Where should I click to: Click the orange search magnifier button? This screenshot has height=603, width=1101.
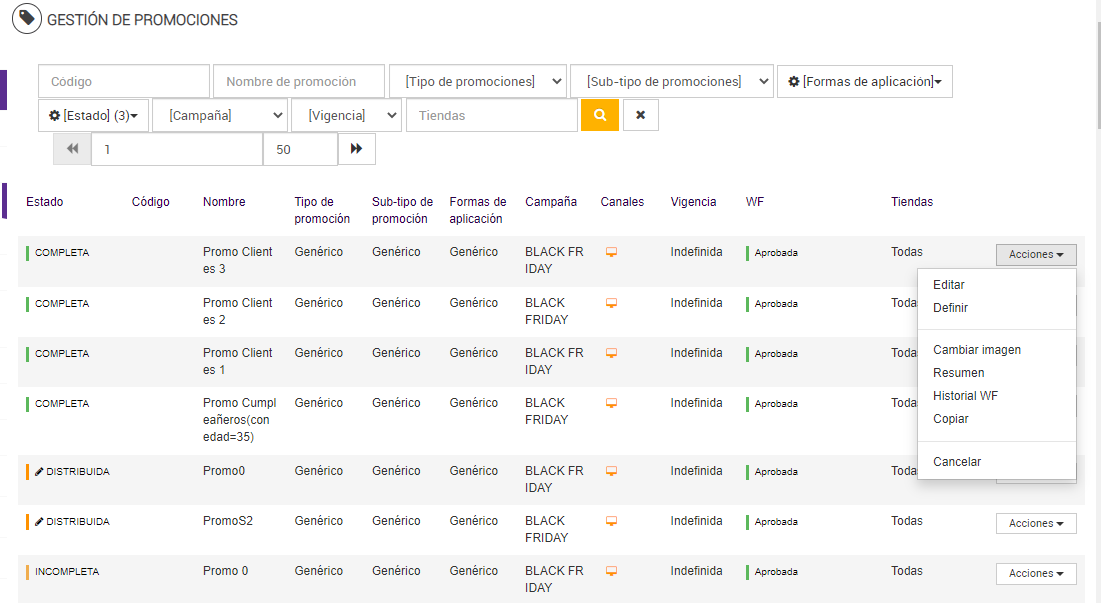coord(600,115)
